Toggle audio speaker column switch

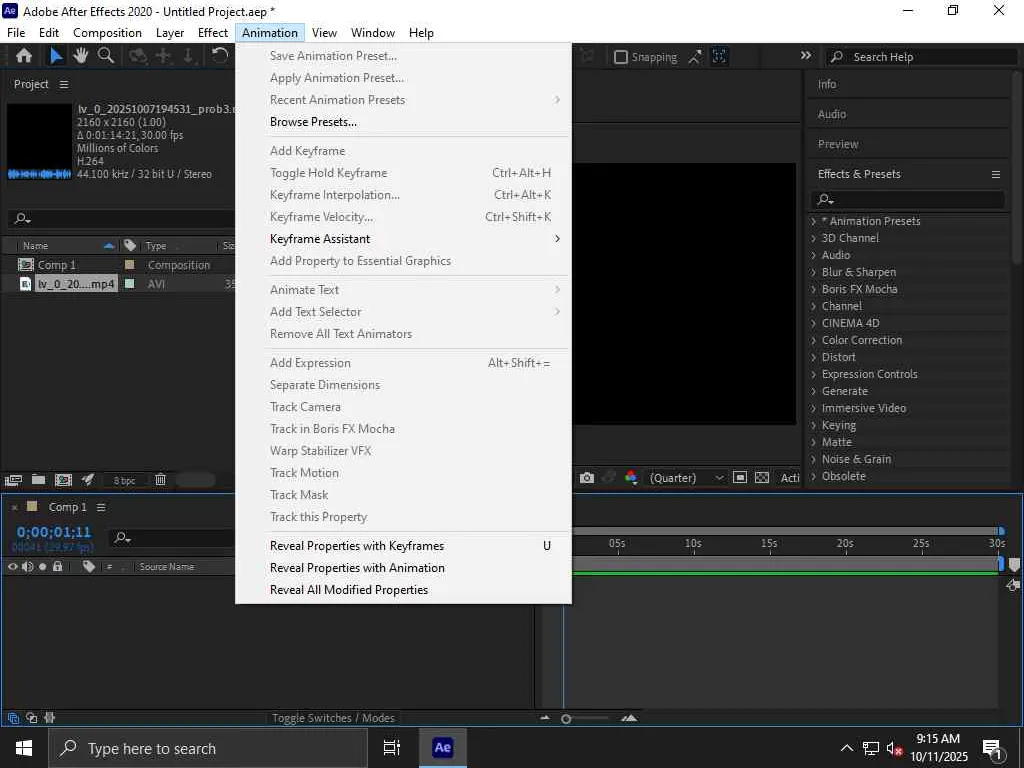(x=27, y=567)
